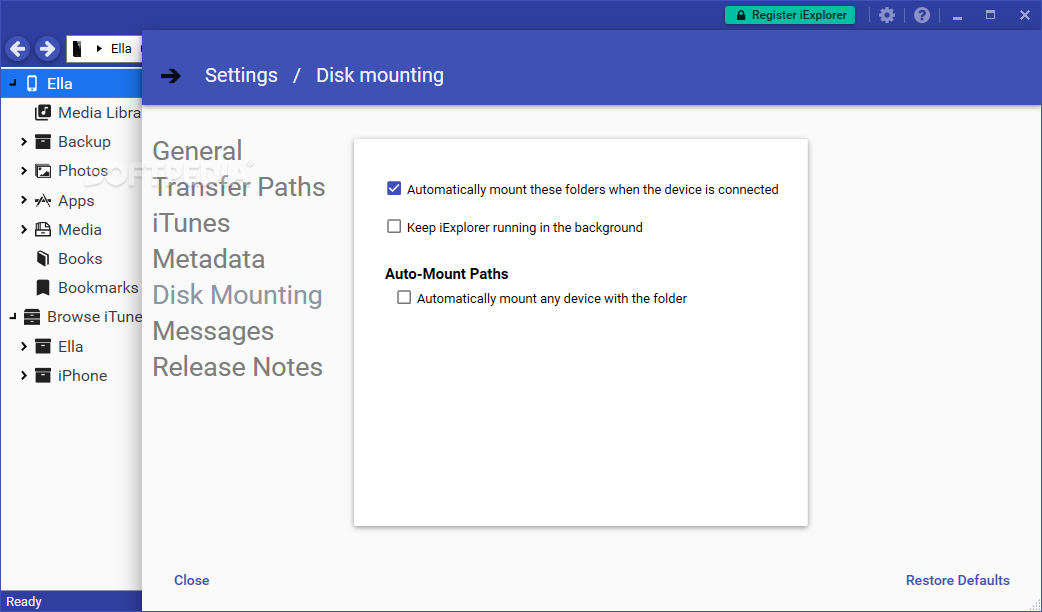Viewport: 1042px width, 612px height.
Task: Click the device icon in the path bar
Action: [x=77, y=49]
